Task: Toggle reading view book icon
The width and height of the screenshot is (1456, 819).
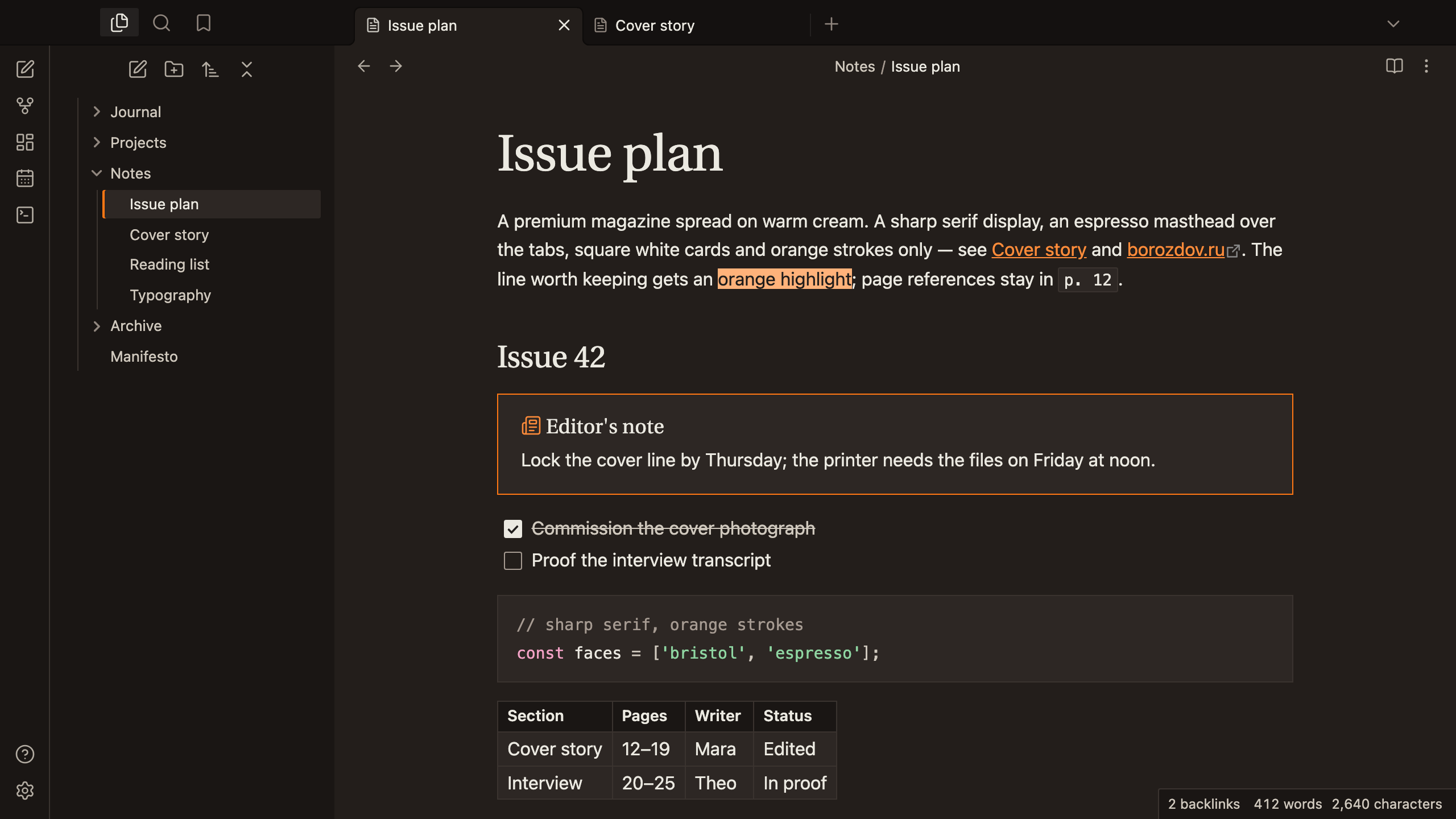Action: point(1394,66)
